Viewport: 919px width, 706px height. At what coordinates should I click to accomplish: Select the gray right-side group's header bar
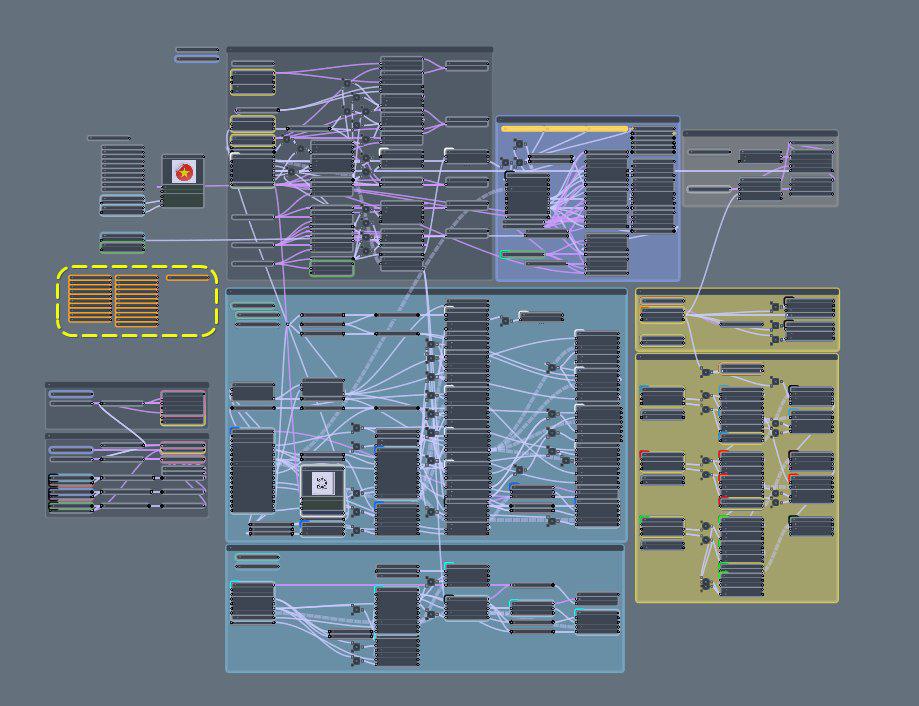point(760,134)
